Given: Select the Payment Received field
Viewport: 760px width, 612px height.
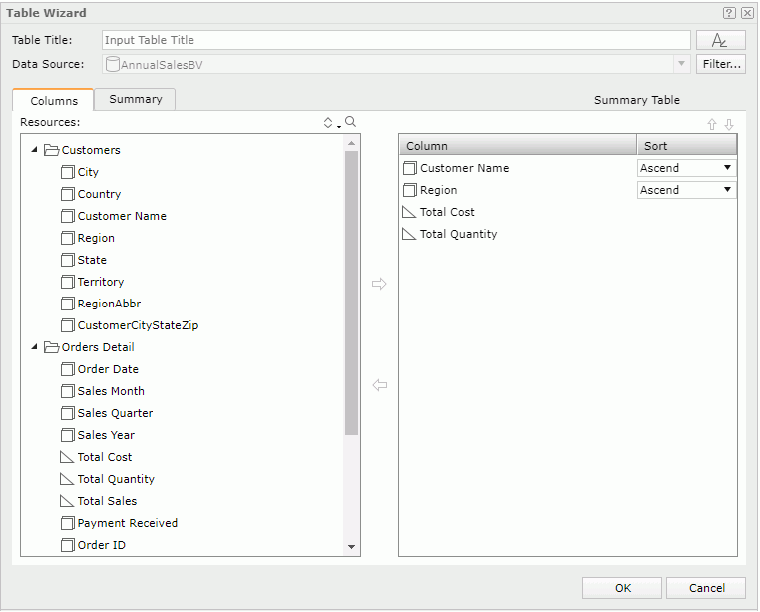Looking at the screenshot, I should click(x=127, y=523).
